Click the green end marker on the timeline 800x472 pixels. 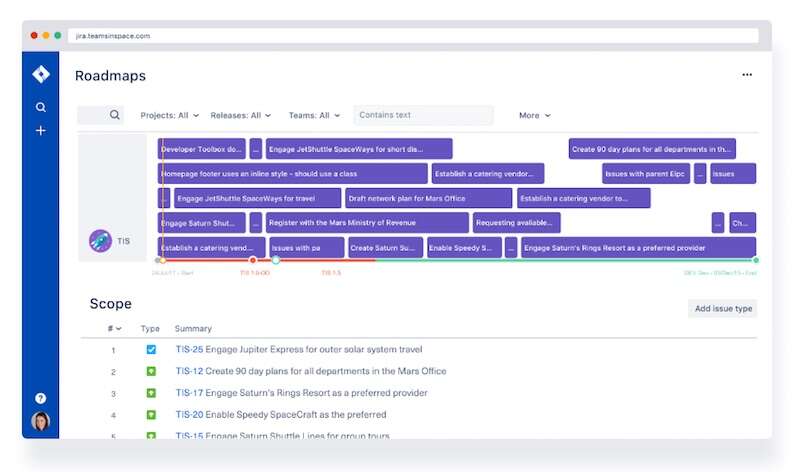(x=756, y=260)
